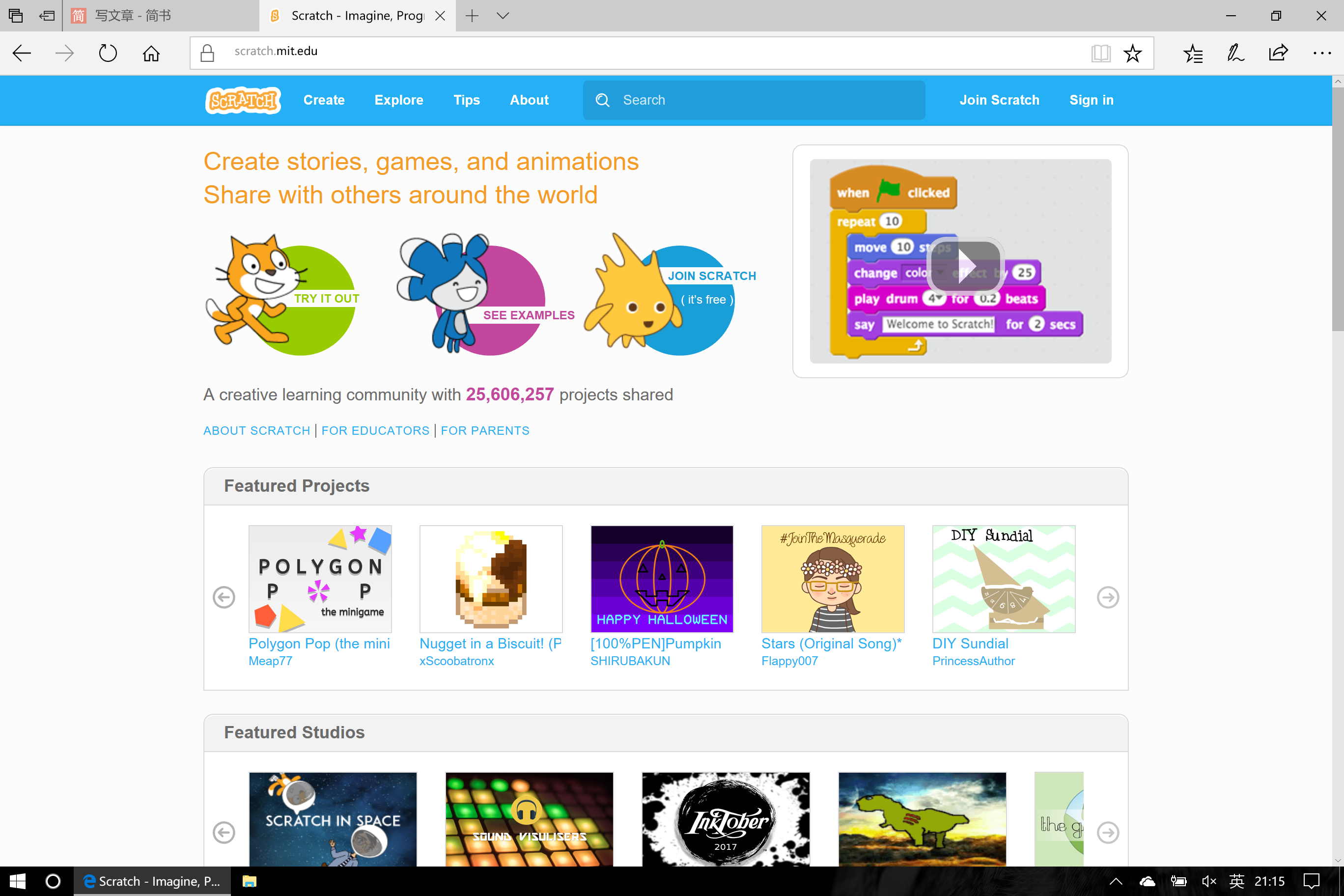Open the Create menu item

point(324,101)
